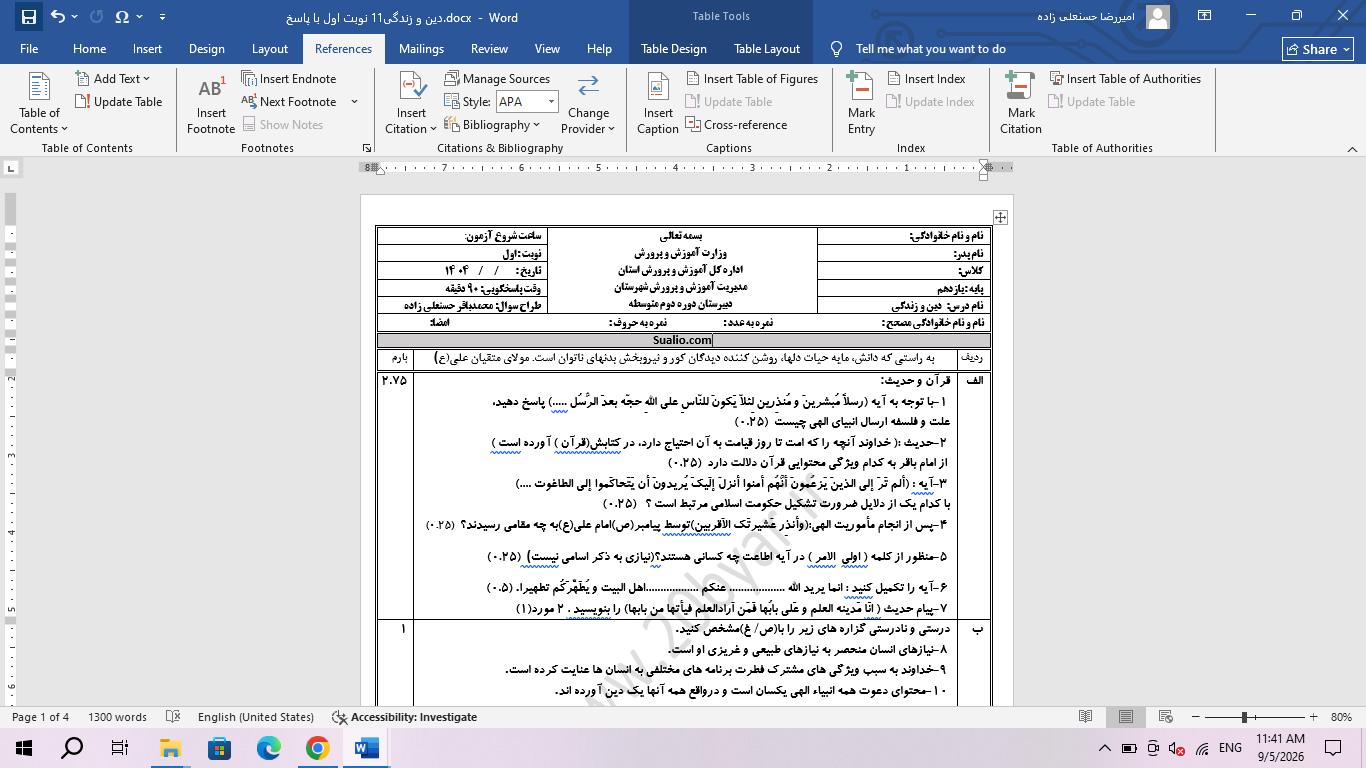Click the Mark Citation icon
Viewport: 1366px width, 768px height.
(x=1020, y=86)
